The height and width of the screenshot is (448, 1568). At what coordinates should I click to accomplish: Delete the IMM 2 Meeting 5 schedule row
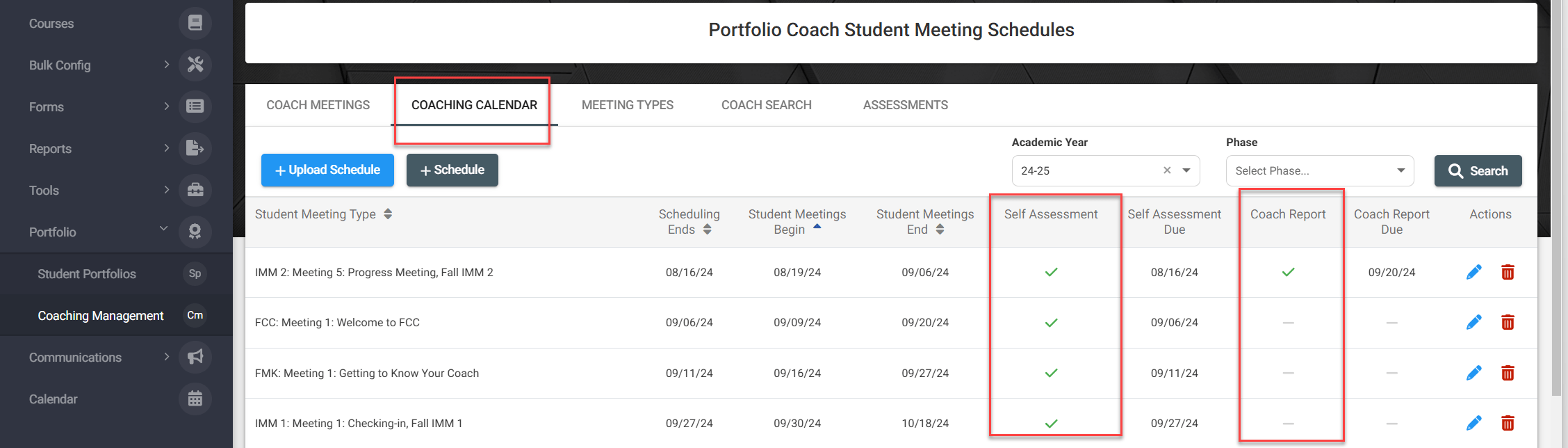tap(1508, 272)
